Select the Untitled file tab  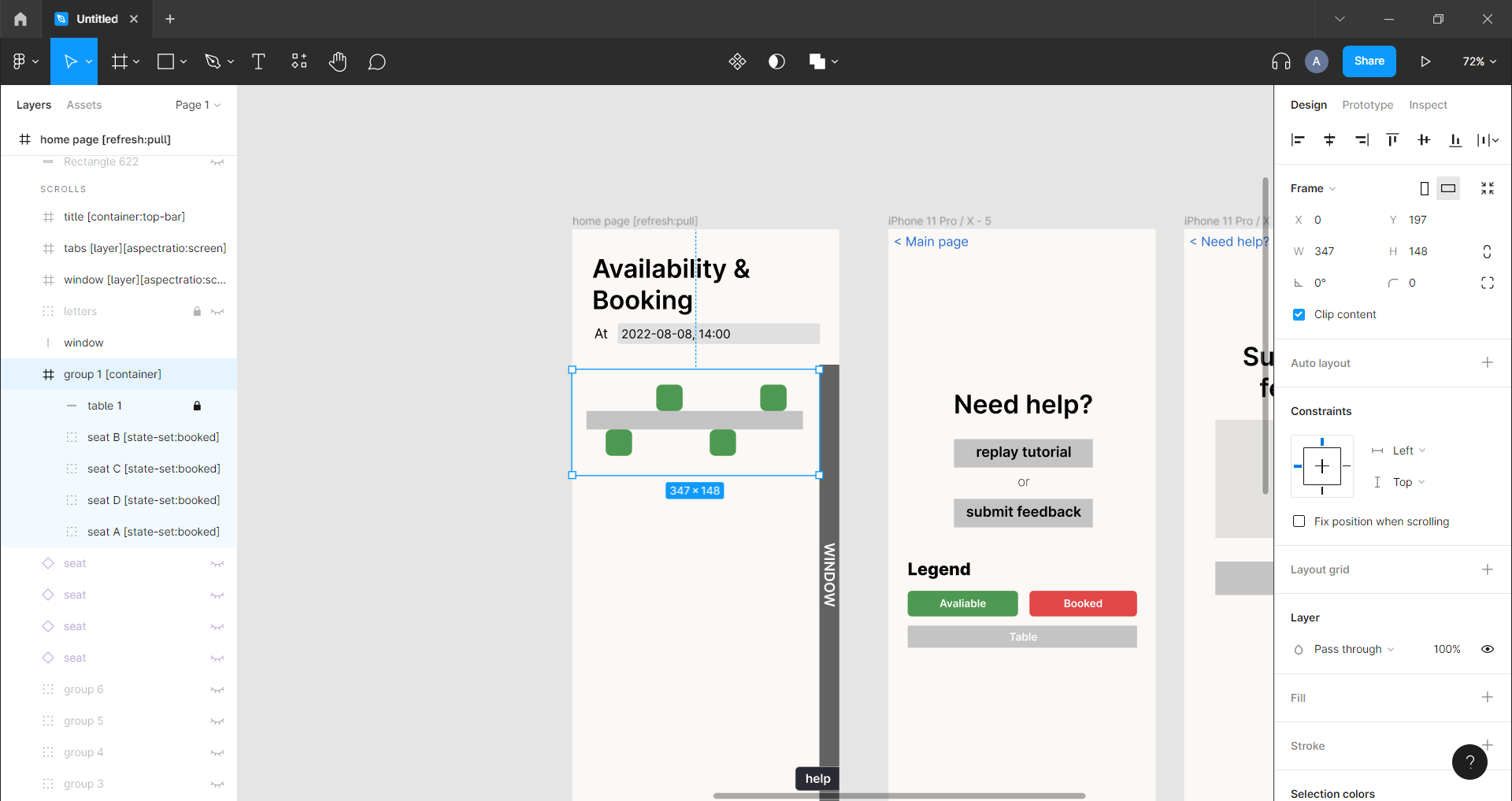pos(97,19)
